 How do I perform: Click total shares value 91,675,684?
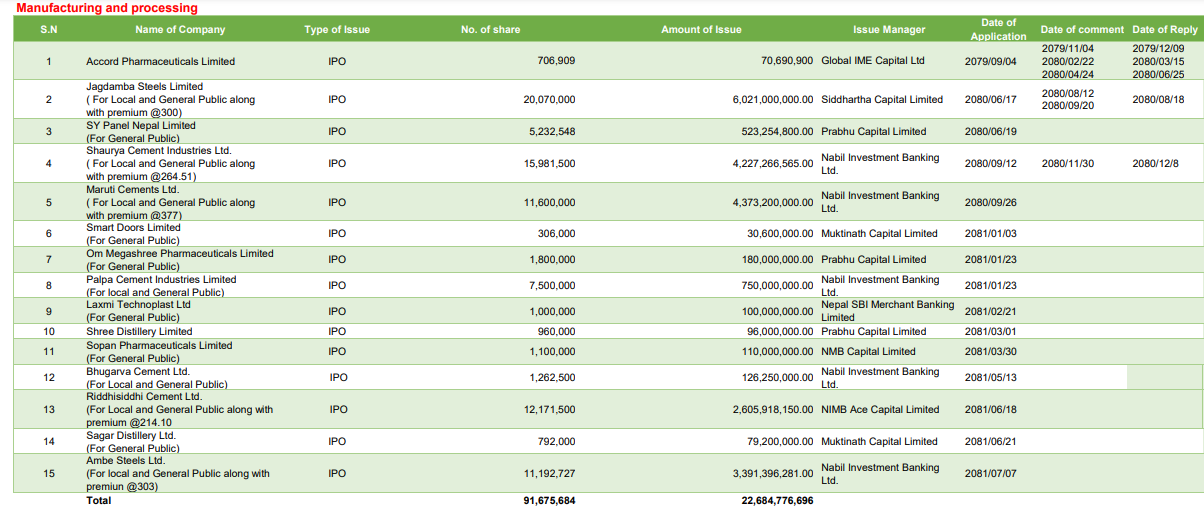[x=549, y=500]
